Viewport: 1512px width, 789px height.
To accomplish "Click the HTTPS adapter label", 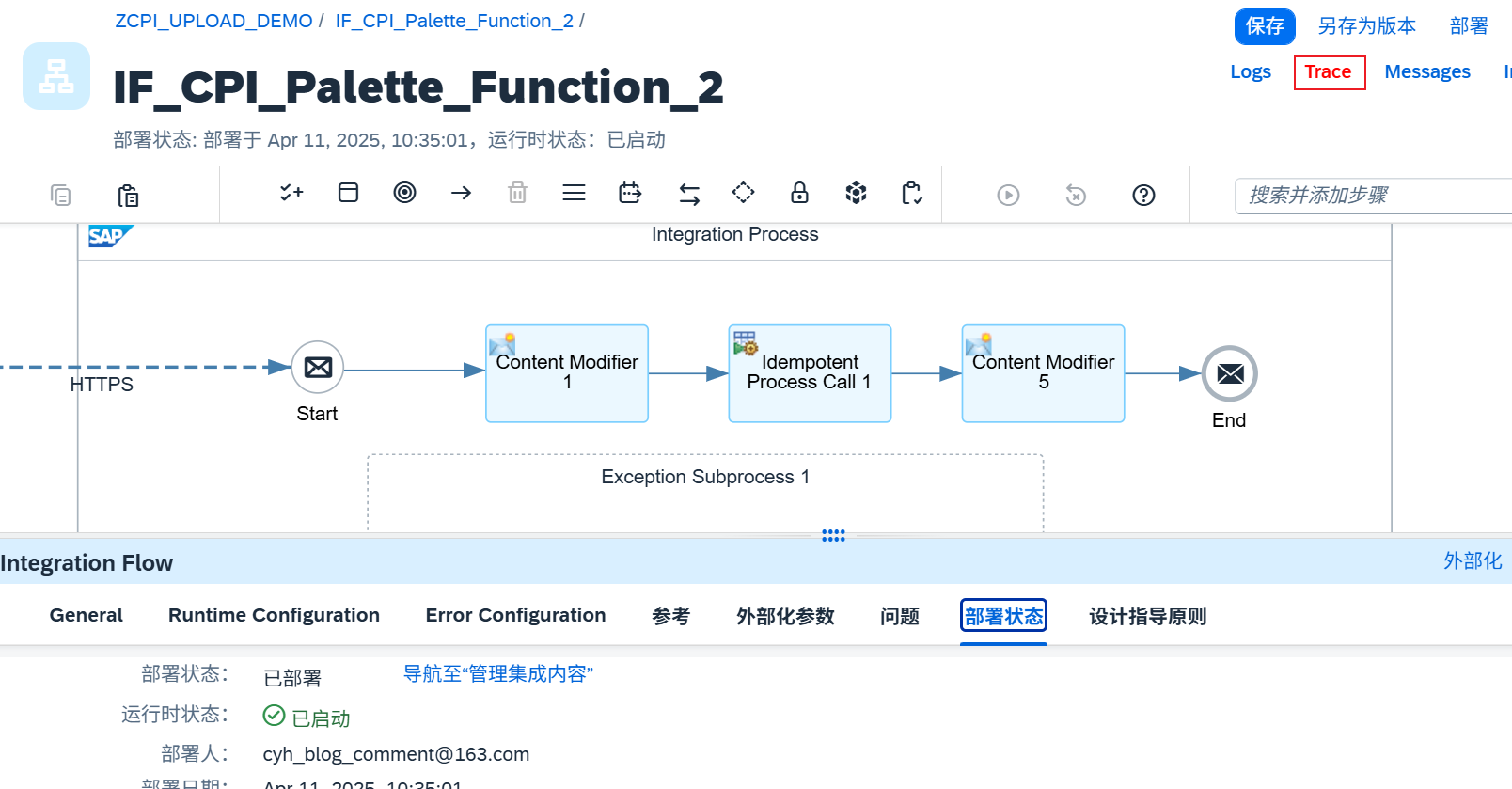I will pyautogui.click(x=102, y=385).
